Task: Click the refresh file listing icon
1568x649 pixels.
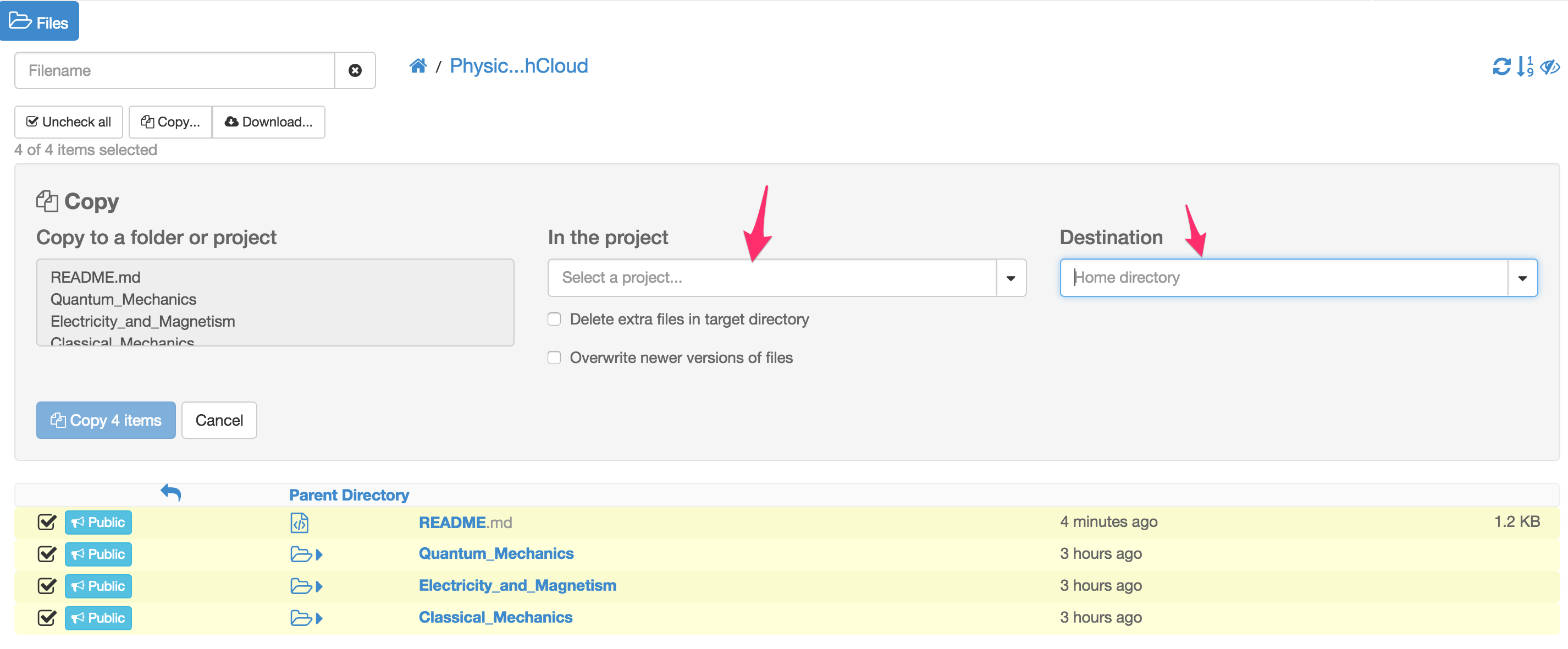Action: [x=1501, y=67]
